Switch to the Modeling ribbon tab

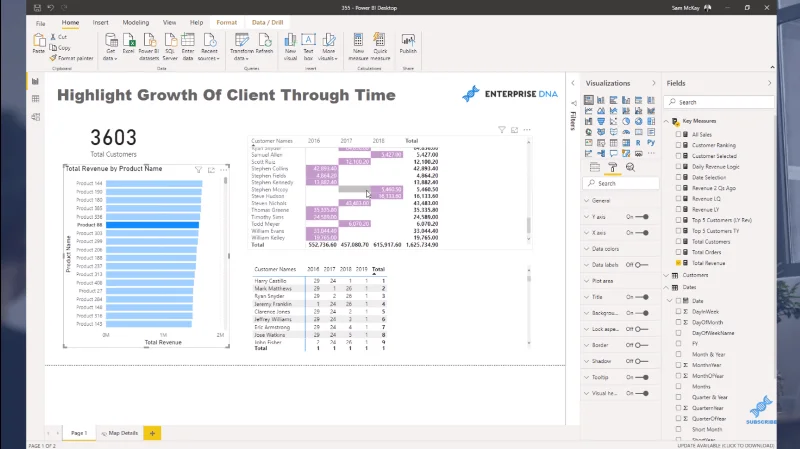click(x=136, y=22)
